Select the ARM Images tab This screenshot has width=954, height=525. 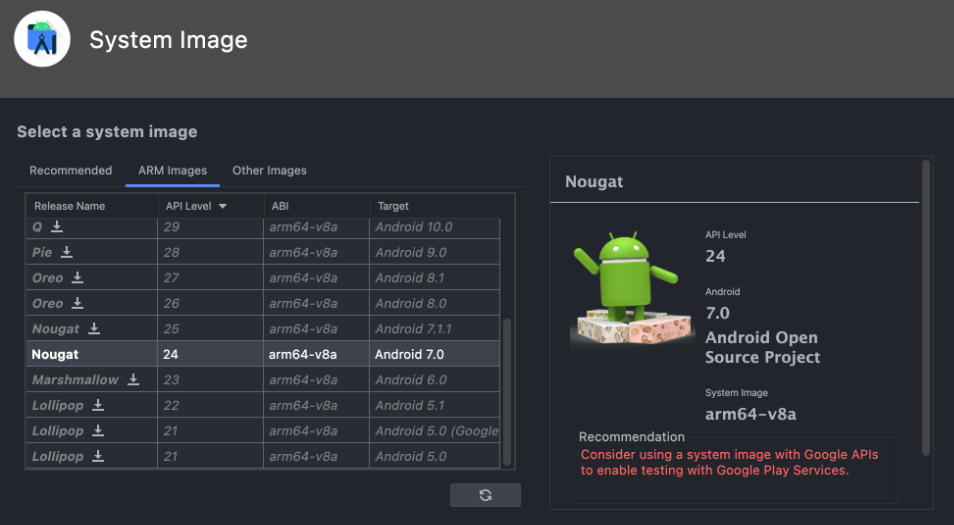172,170
